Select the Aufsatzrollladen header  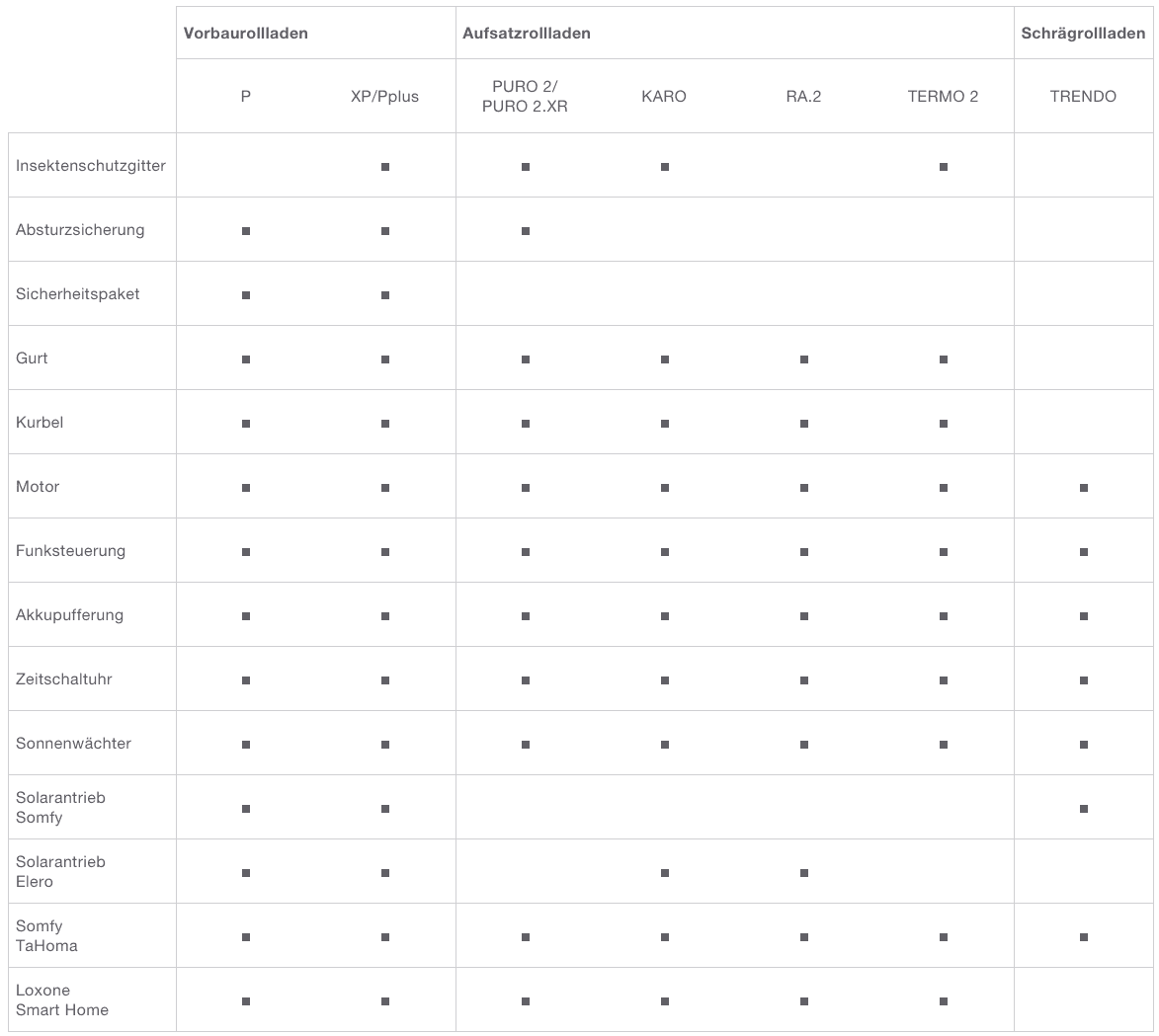click(527, 34)
